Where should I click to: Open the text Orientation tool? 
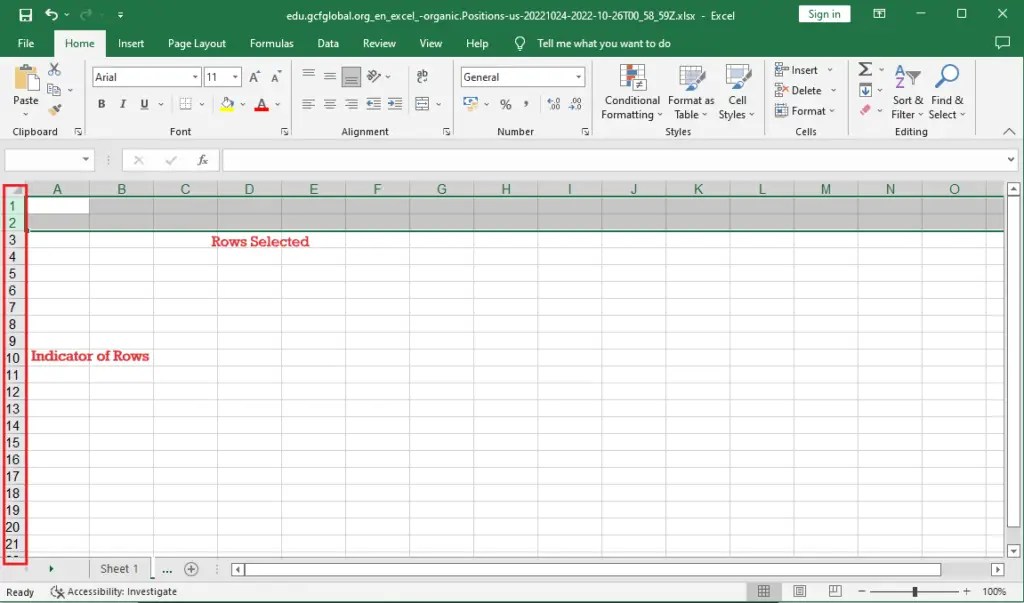374,76
